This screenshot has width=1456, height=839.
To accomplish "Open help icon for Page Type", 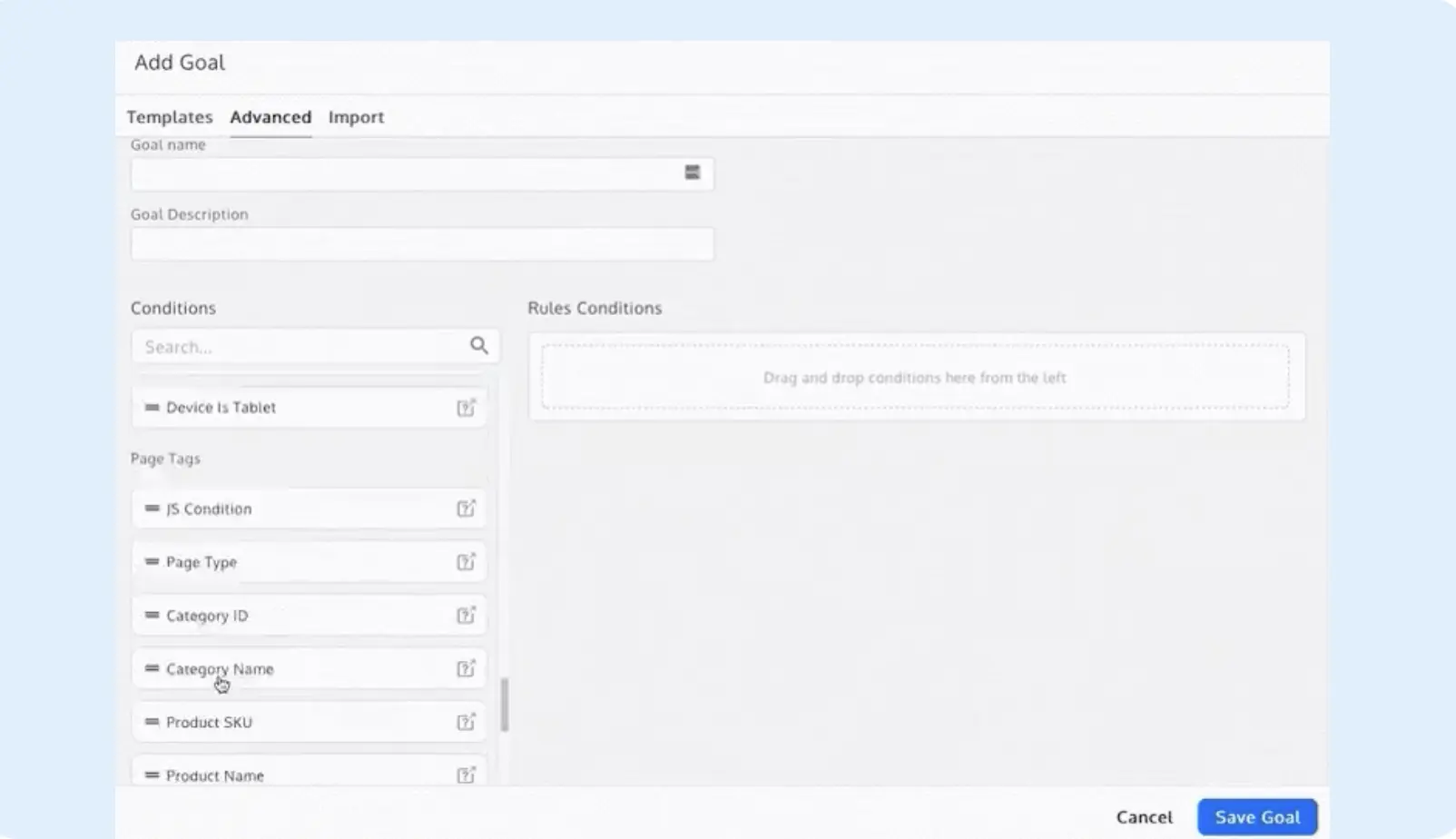I will [466, 562].
